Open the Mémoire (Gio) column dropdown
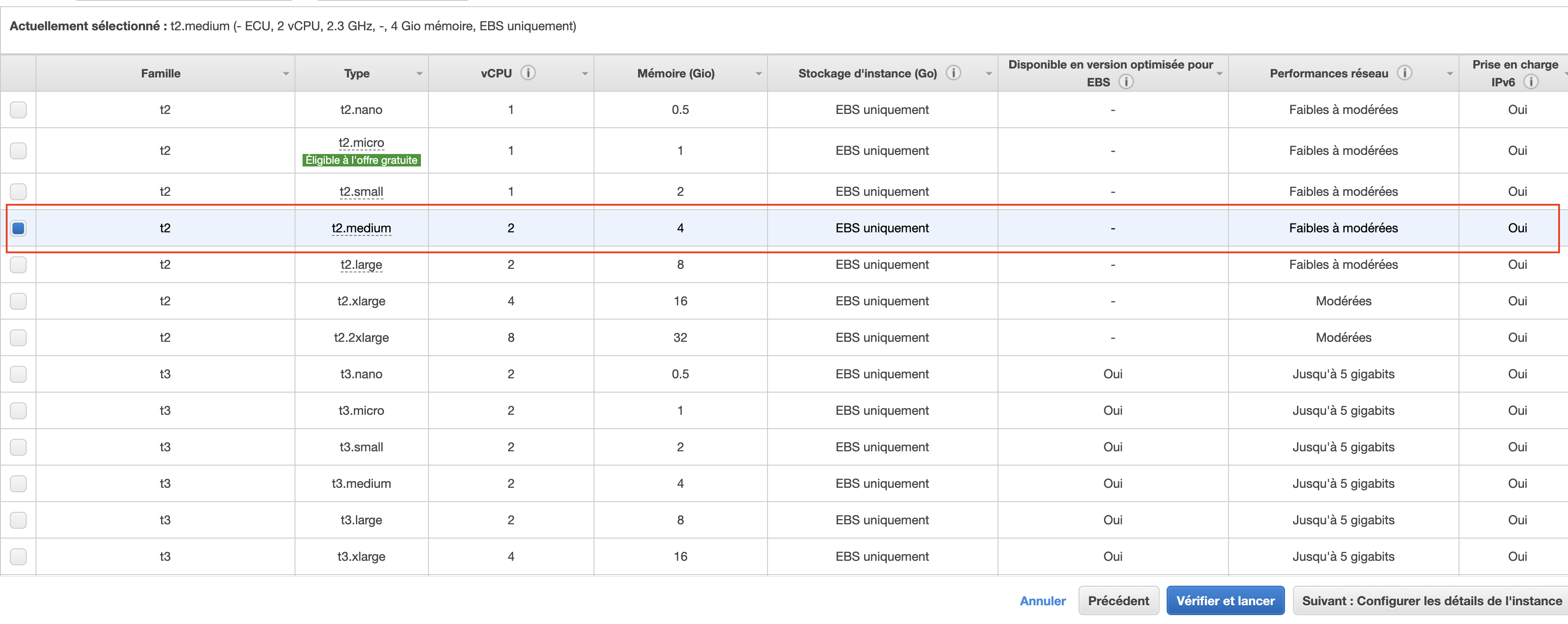This screenshot has width=1568, height=624. (759, 74)
